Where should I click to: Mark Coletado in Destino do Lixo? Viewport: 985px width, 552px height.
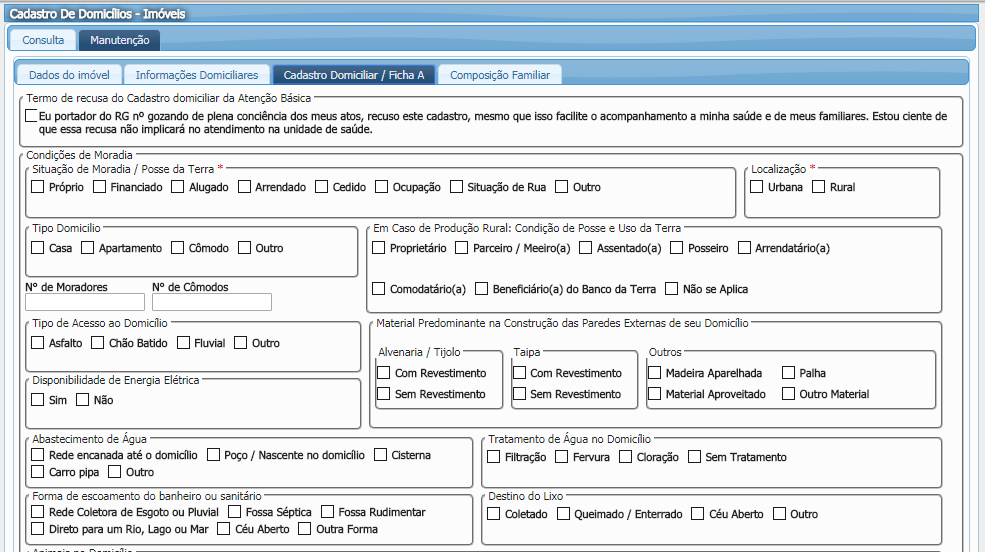(494, 514)
